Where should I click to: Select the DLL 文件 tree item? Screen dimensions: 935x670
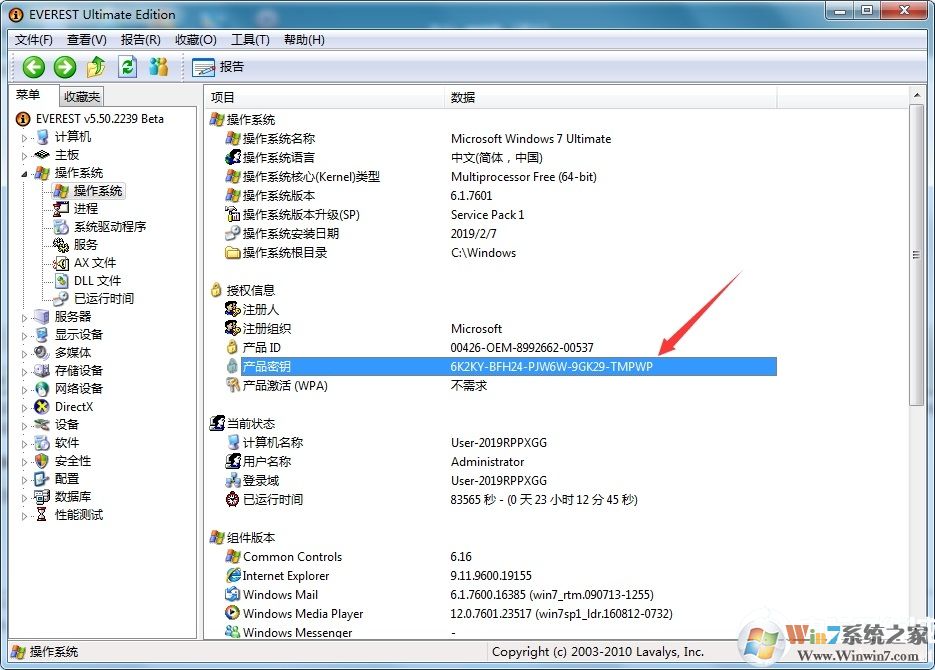point(97,281)
